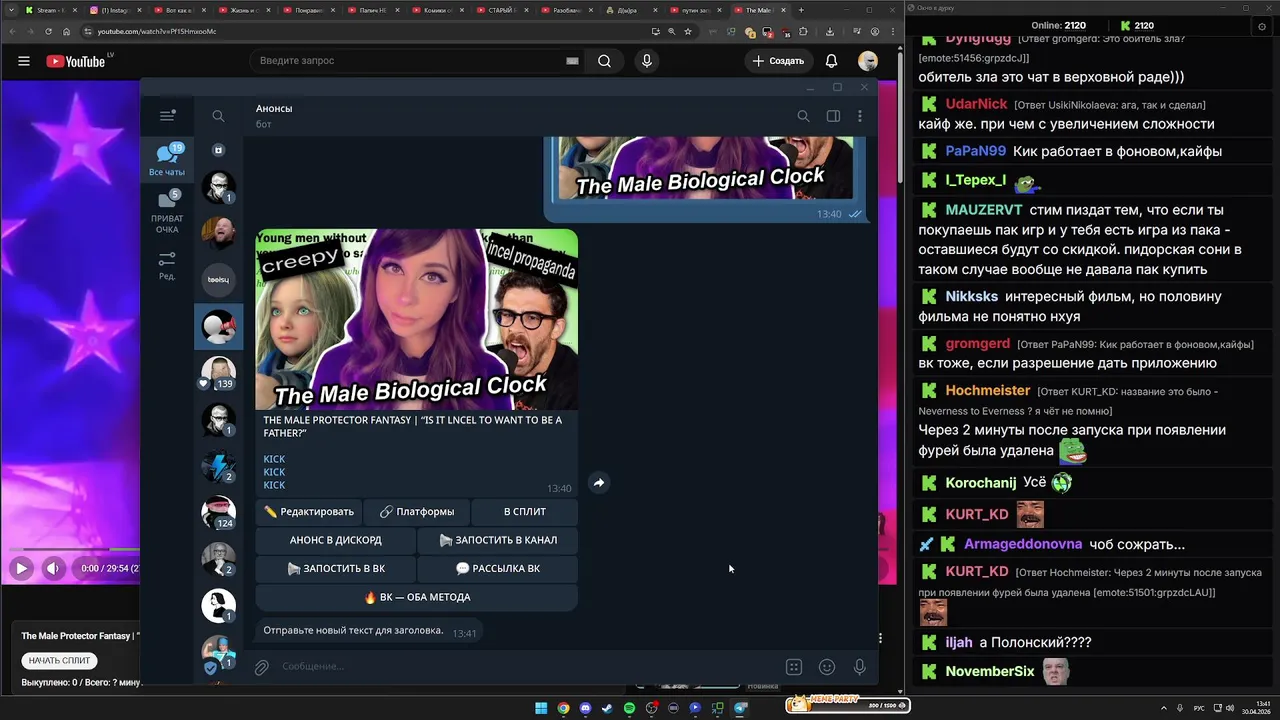Click the voice message microphone
The image size is (1280, 720).
[859, 667]
